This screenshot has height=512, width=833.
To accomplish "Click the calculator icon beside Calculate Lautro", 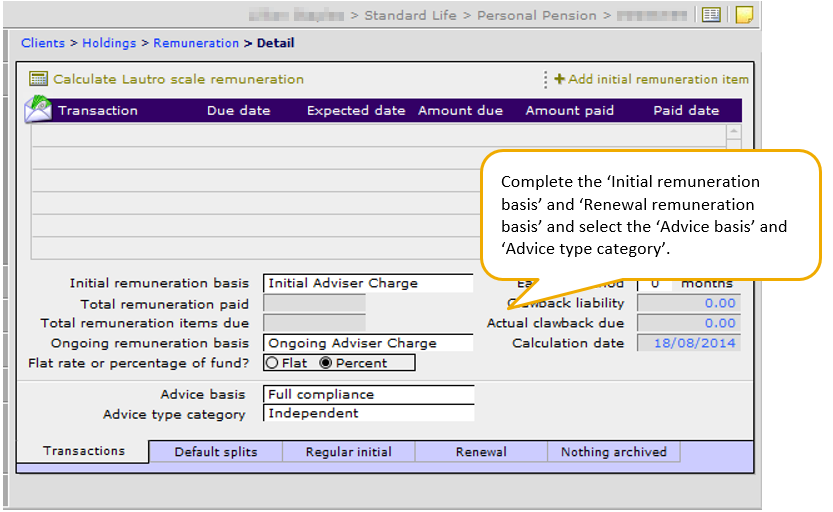I will click(x=38, y=79).
